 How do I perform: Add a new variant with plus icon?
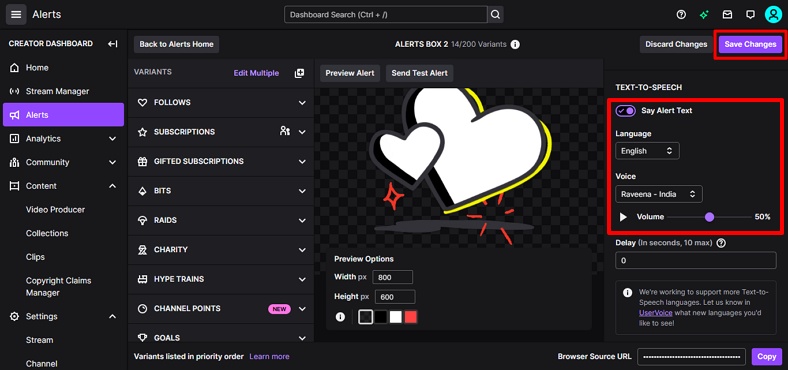click(x=299, y=73)
